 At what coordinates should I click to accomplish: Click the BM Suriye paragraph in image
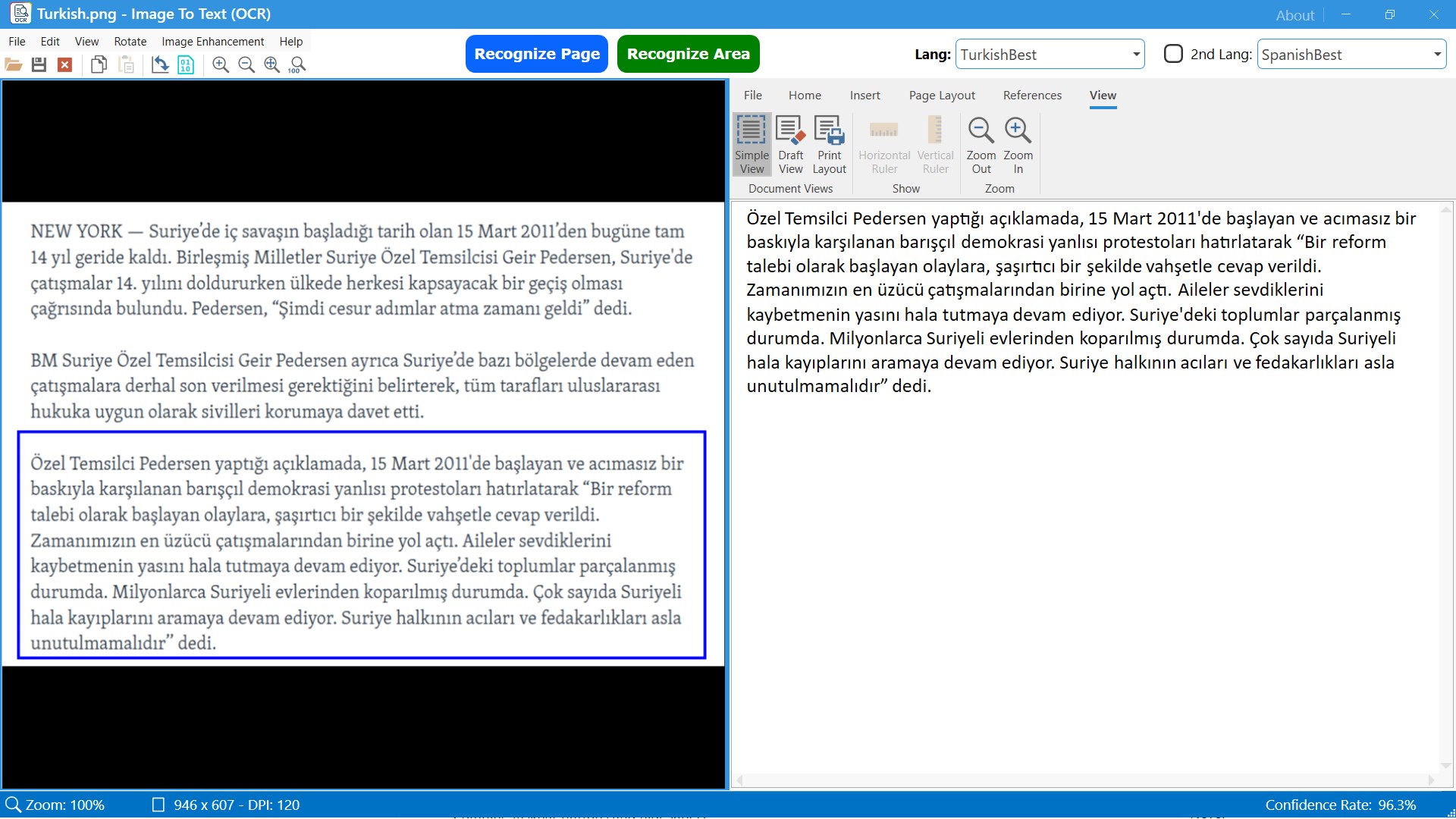[x=362, y=385]
